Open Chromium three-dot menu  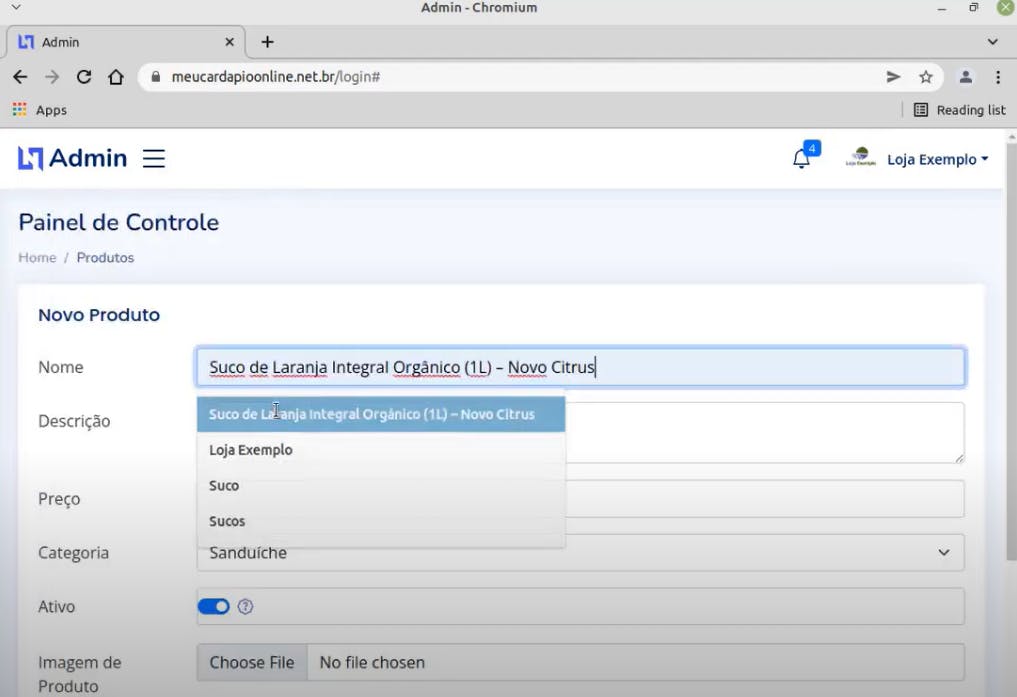(x=998, y=77)
